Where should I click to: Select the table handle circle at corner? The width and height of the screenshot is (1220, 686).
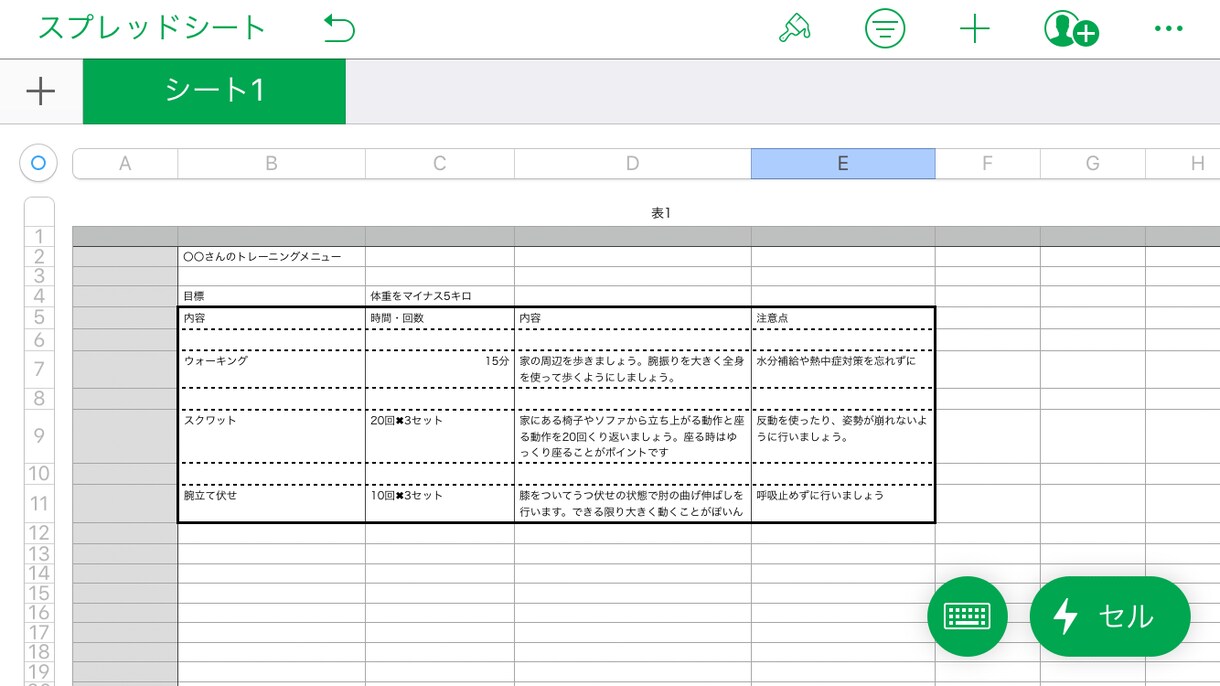coord(38,163)
